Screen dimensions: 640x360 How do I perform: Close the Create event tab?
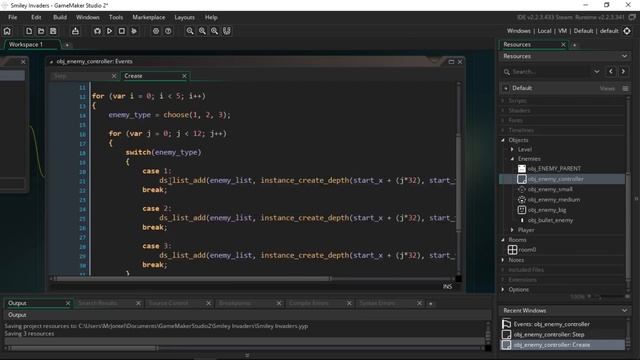(x=184, y=76)
